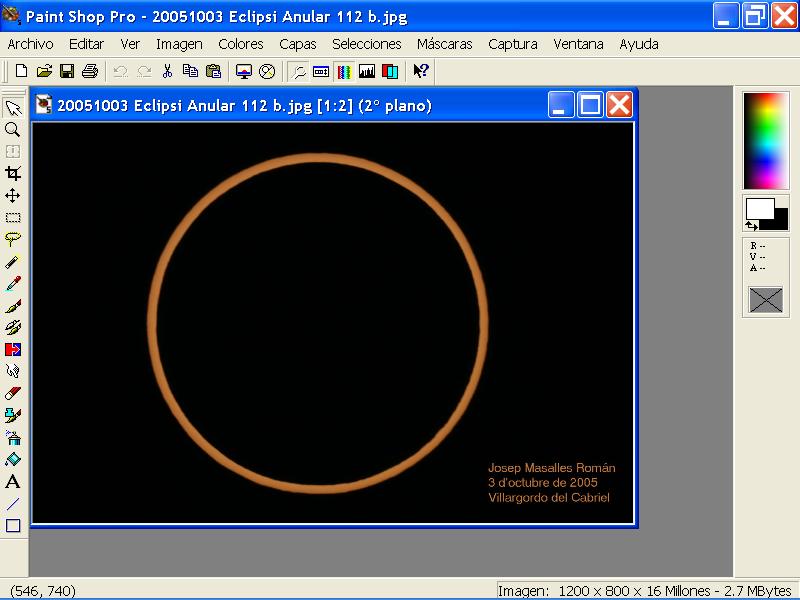The width and height of the screenshot is (800, 600).
Task: Close the Eclipsi Anular image window
Action: tap(620, 105)
